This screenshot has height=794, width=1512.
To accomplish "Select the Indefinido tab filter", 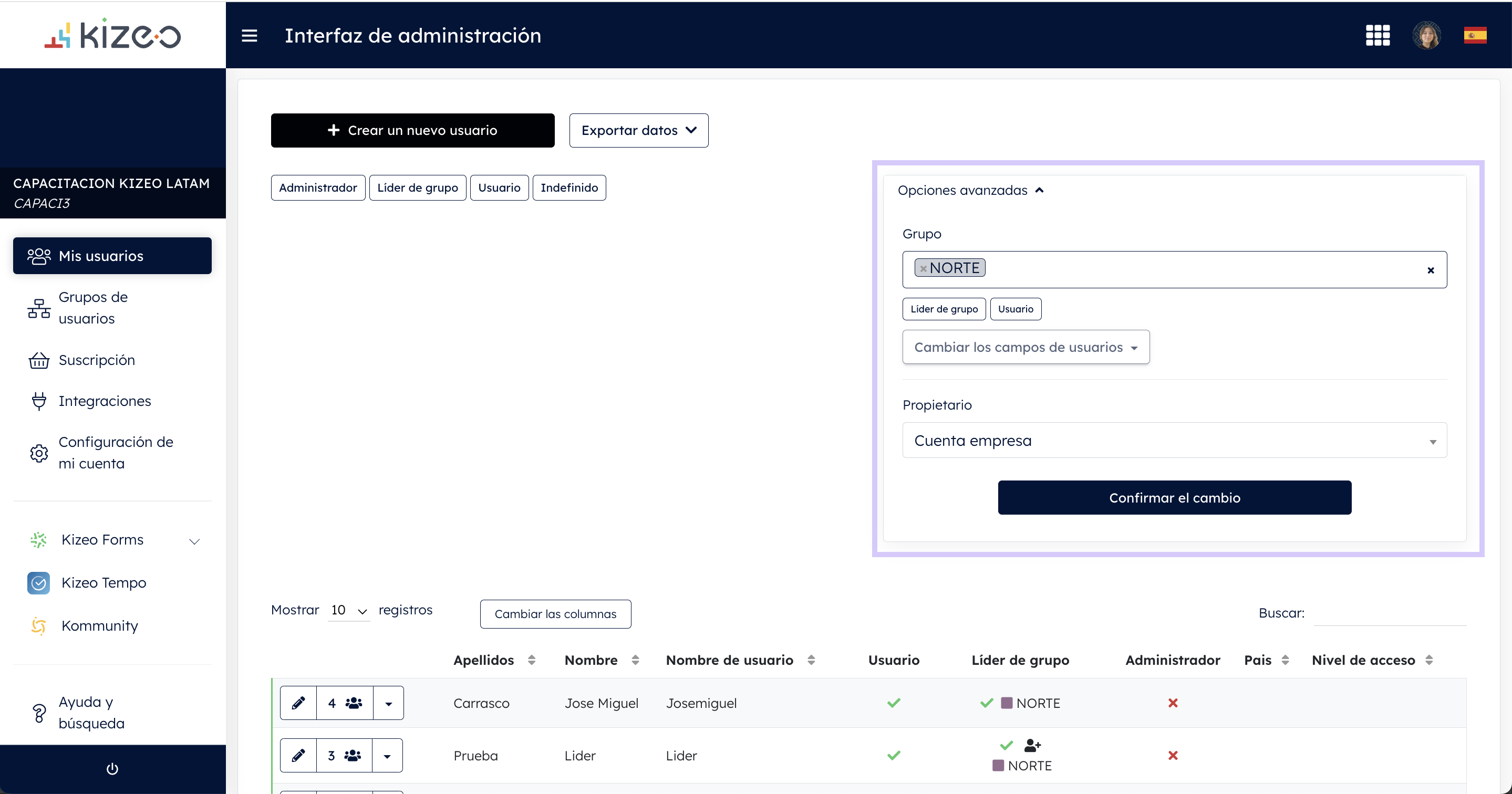I will point(570,187).
